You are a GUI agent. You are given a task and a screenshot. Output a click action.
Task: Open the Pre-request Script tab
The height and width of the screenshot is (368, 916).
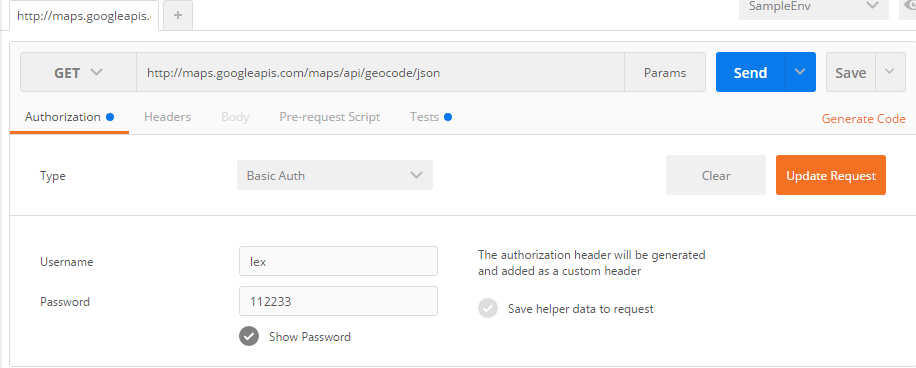pos(329,117)
